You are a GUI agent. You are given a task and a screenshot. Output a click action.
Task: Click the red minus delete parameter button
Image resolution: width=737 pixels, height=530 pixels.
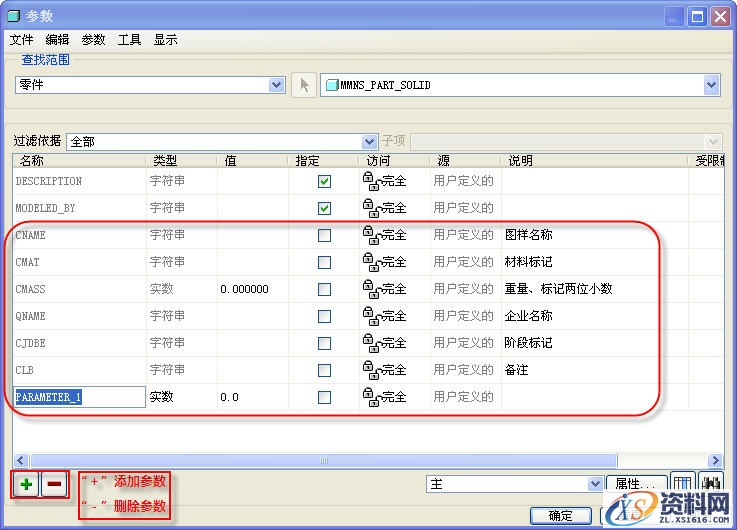click(x=54, y=484)
